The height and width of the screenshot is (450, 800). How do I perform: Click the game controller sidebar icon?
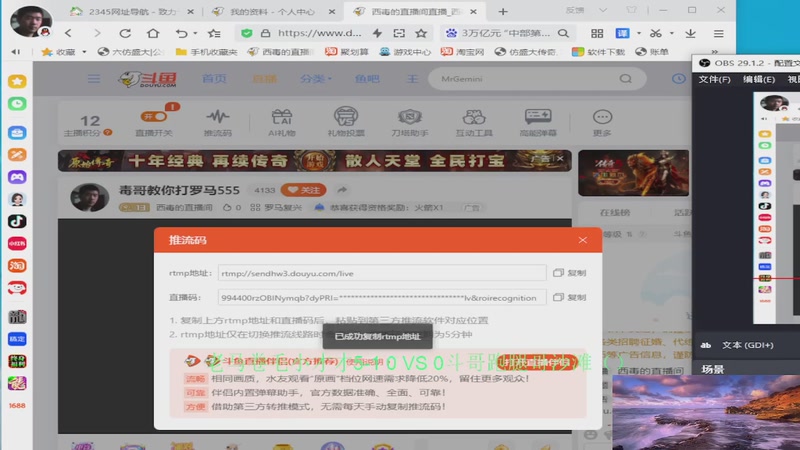[17, 177]
